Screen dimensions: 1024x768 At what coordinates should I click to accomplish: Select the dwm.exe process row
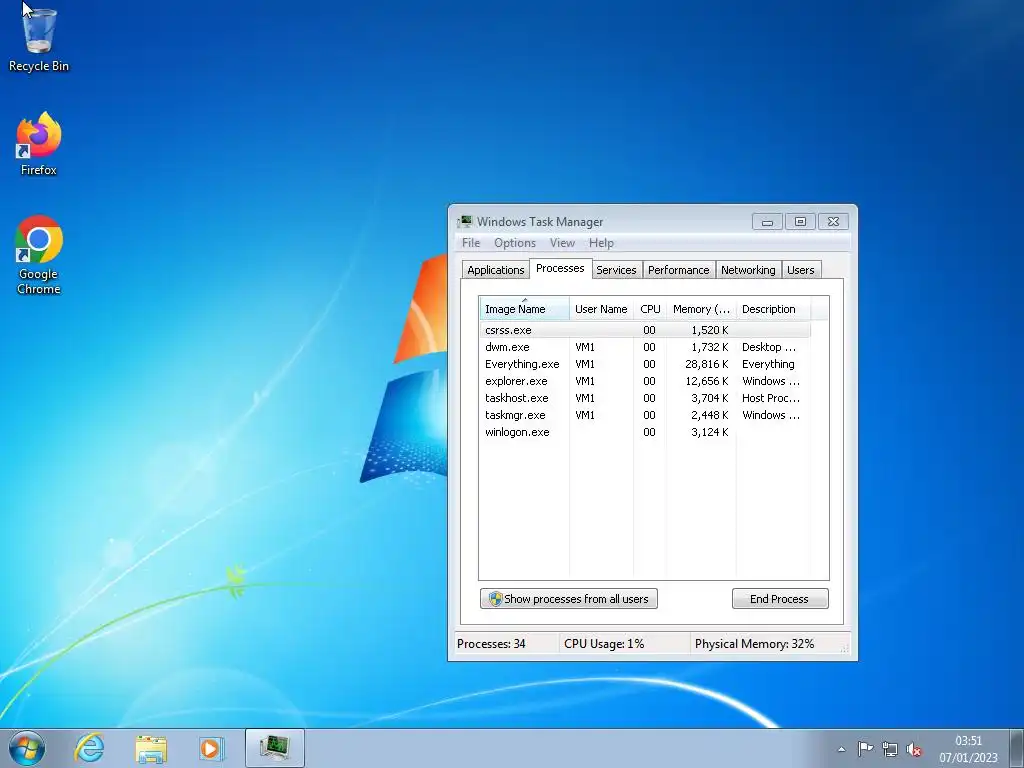pos(645,347)
